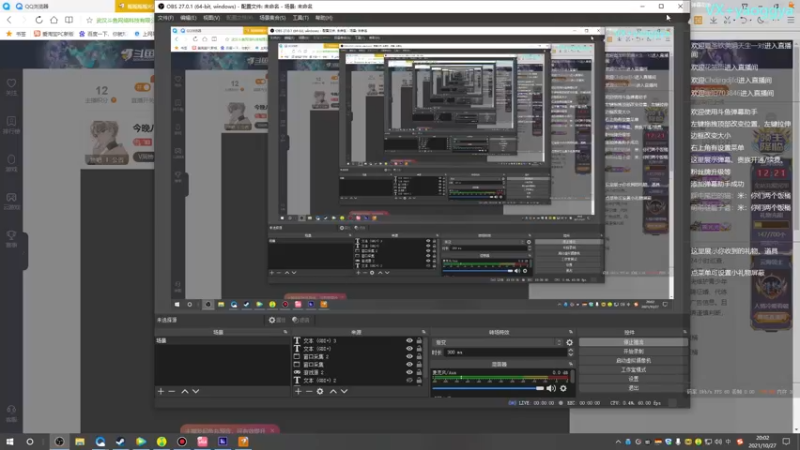Toggle the lock on 窗口采集 2 source
This screenshot has height=450, width=800.
(x=419, y=357)
